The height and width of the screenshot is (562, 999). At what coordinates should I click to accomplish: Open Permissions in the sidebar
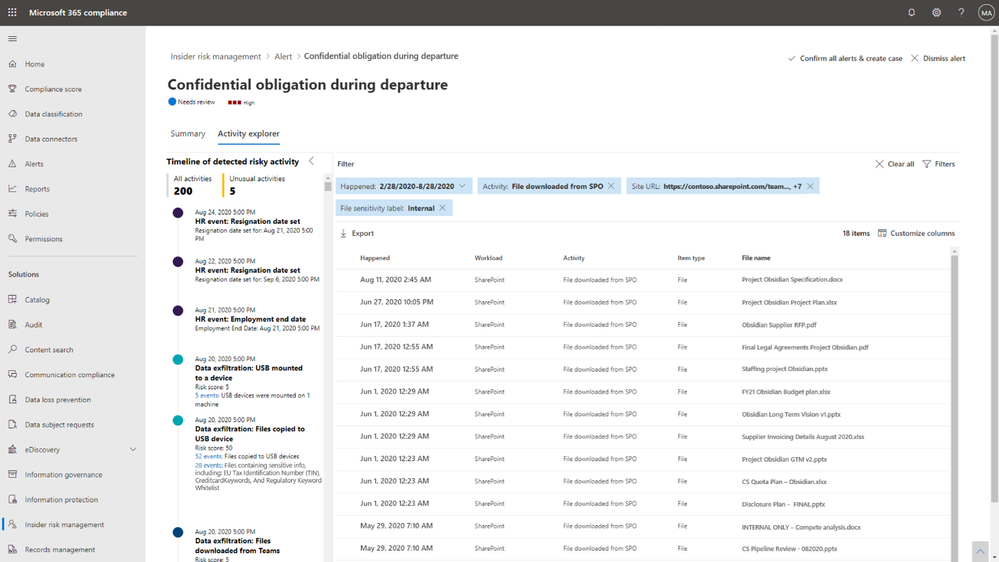click(43, 239)
